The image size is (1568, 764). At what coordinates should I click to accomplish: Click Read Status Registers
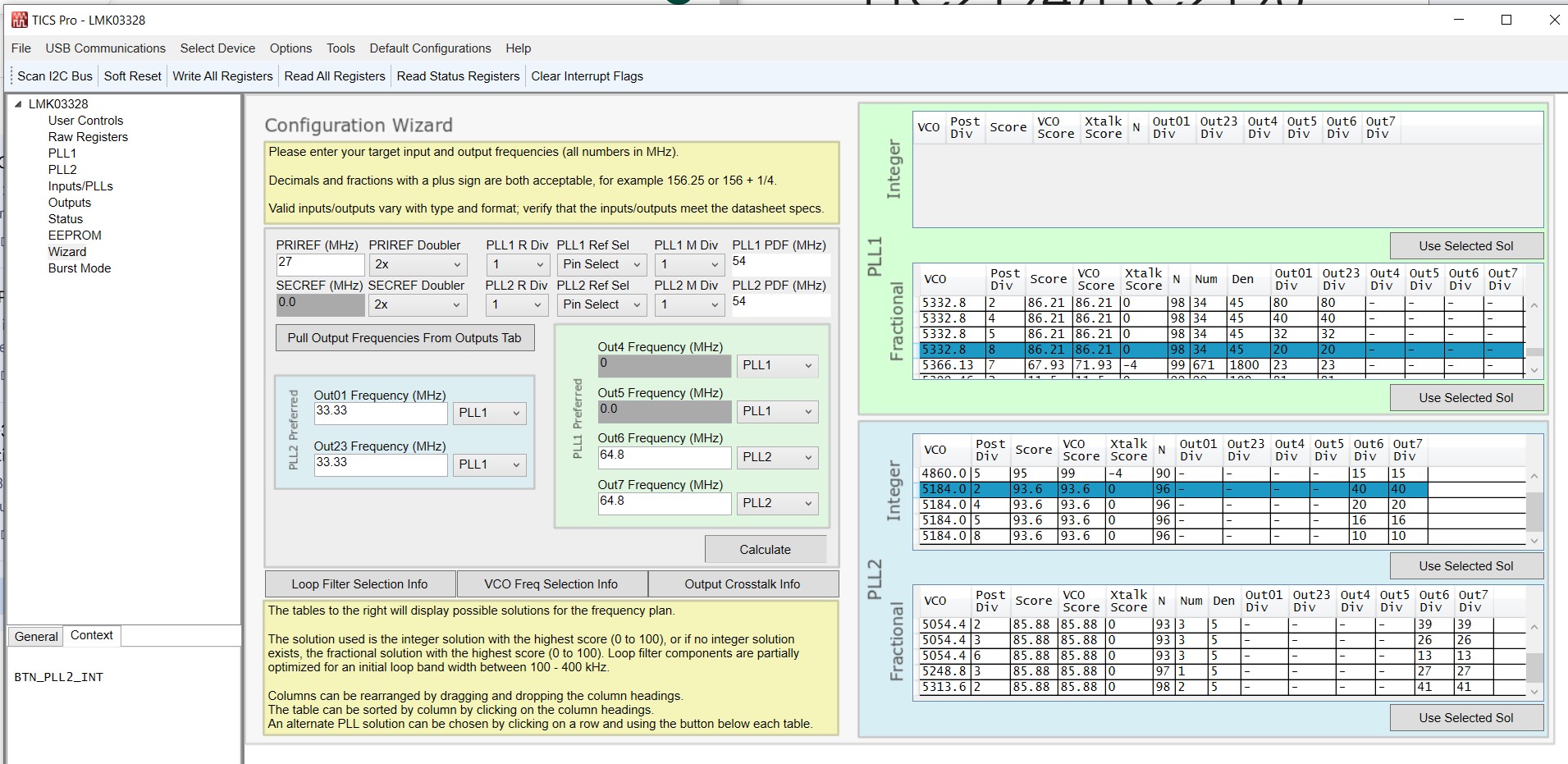pyautogui.click(x=457, y=75)
